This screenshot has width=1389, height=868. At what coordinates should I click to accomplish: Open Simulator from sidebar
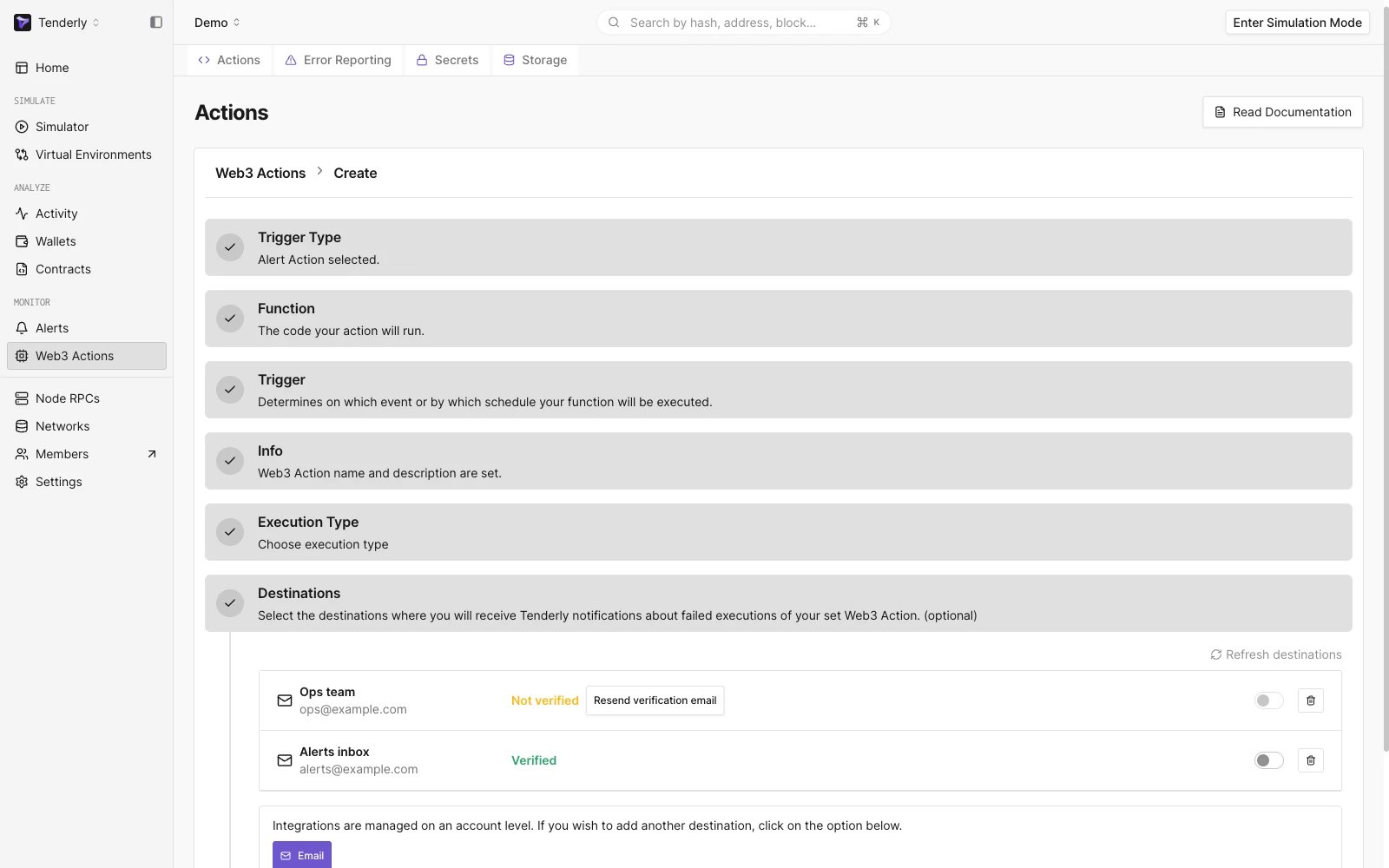pos(87,127)
